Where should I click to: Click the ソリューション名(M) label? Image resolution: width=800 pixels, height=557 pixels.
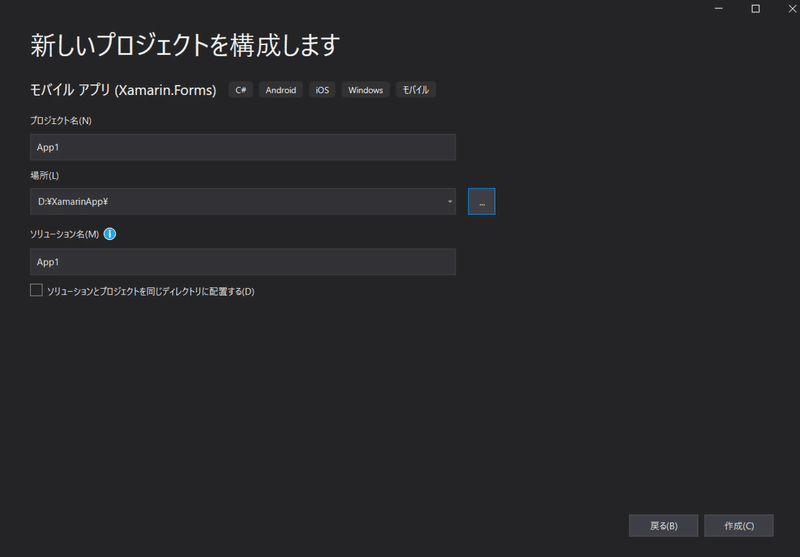[64, 234]
